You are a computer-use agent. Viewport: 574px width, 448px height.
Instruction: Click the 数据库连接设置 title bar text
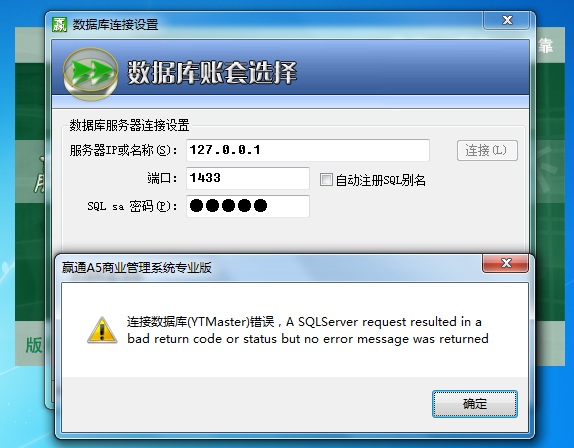pos(115,25)
